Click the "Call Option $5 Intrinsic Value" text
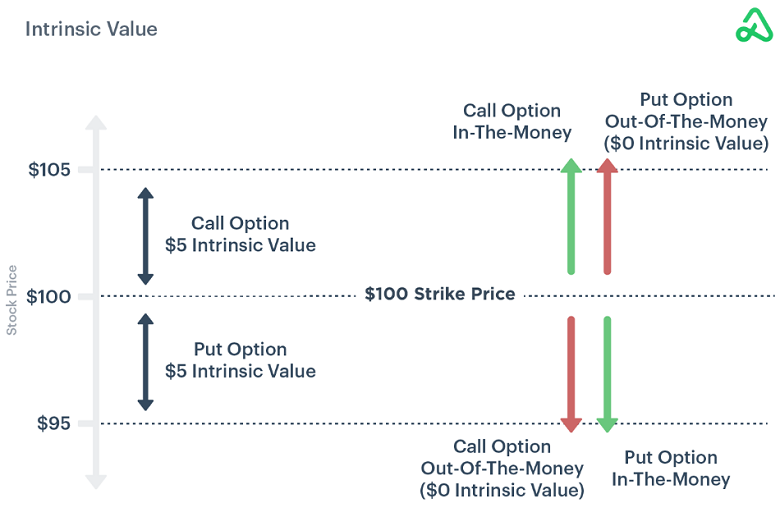This screenshot has height=512, width=780. pos(240,234)
